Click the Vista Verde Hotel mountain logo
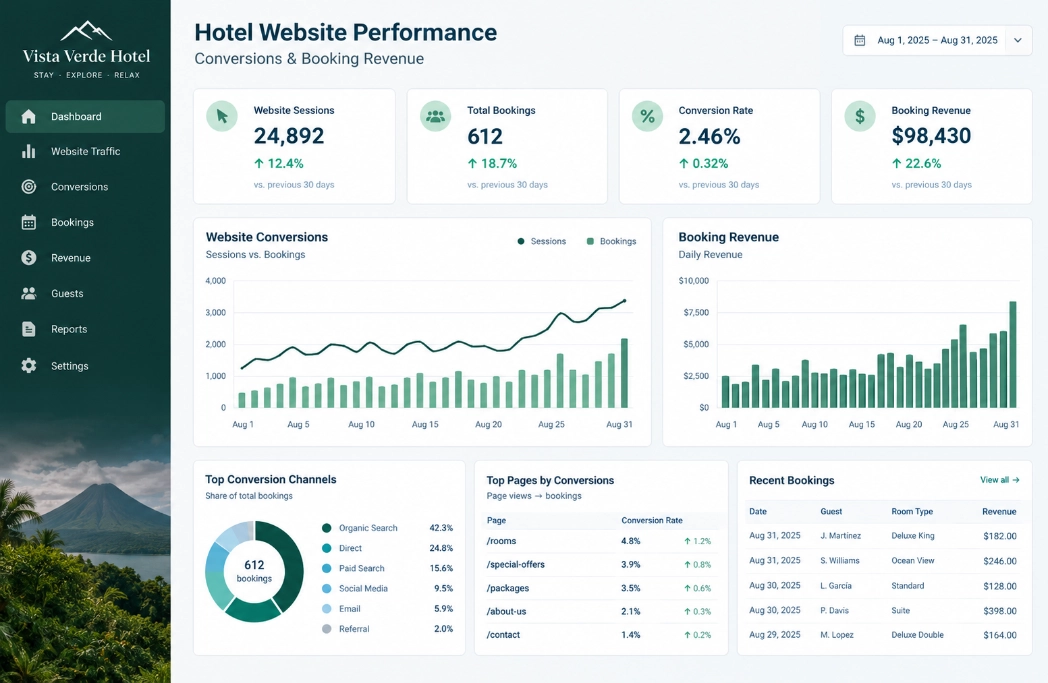The height and width of the screenshot is (683, 1048). 86,31
